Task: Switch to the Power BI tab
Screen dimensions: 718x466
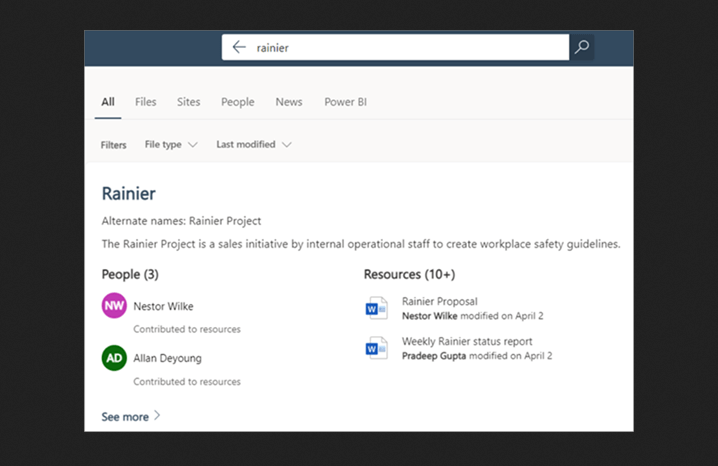Action: pyautogui.click(x=346, y=102)
